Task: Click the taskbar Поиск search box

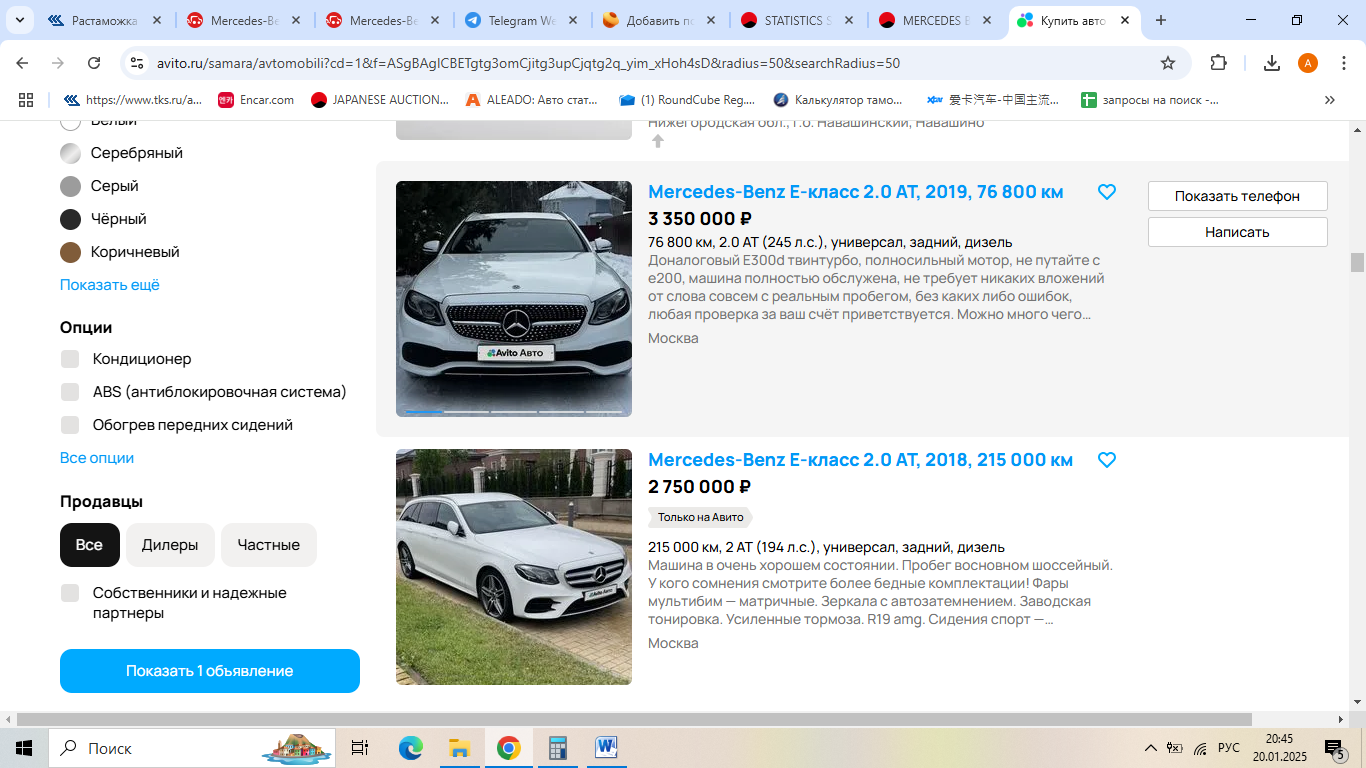Action: click(x=193, y=748)
